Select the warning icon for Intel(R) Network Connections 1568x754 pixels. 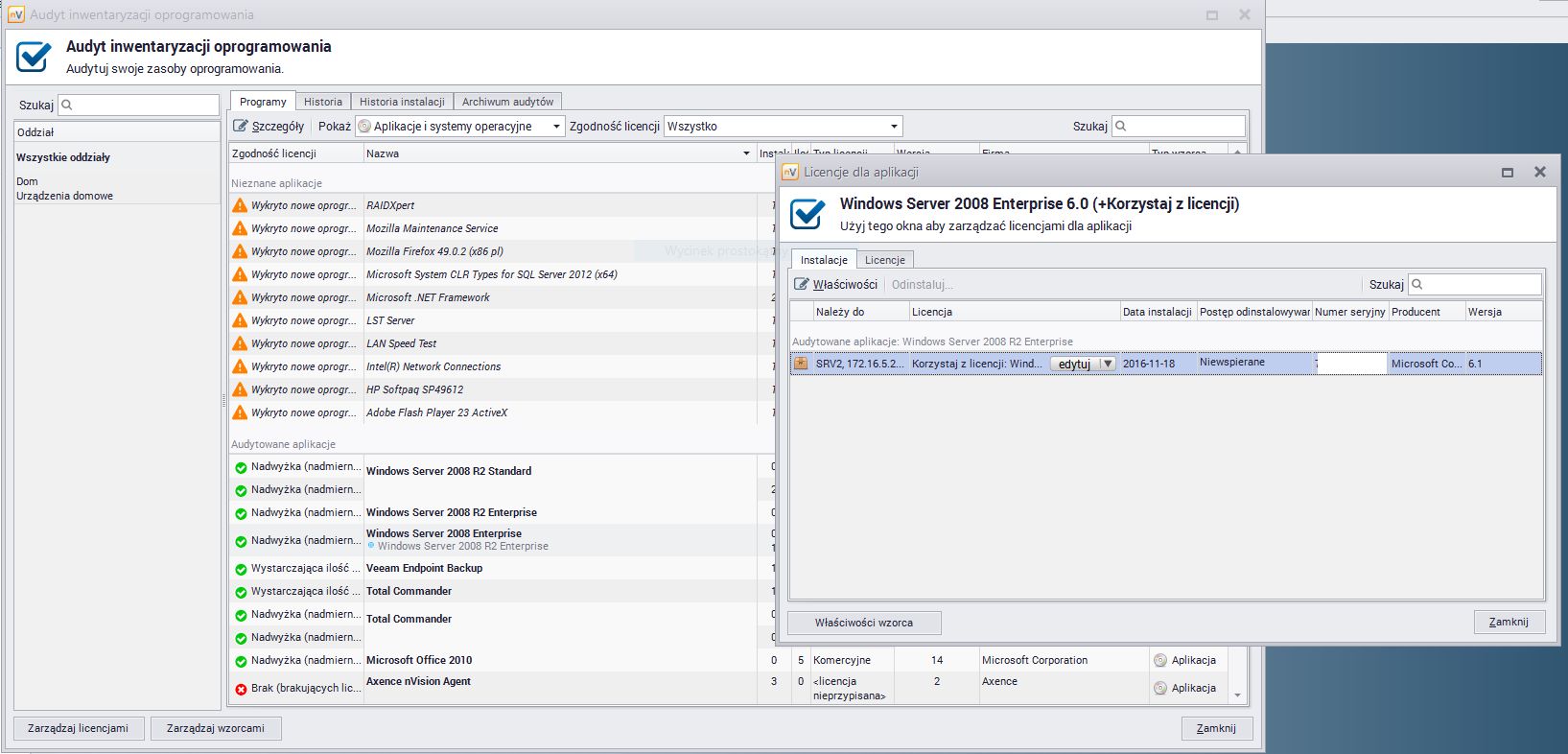[240, 366]
